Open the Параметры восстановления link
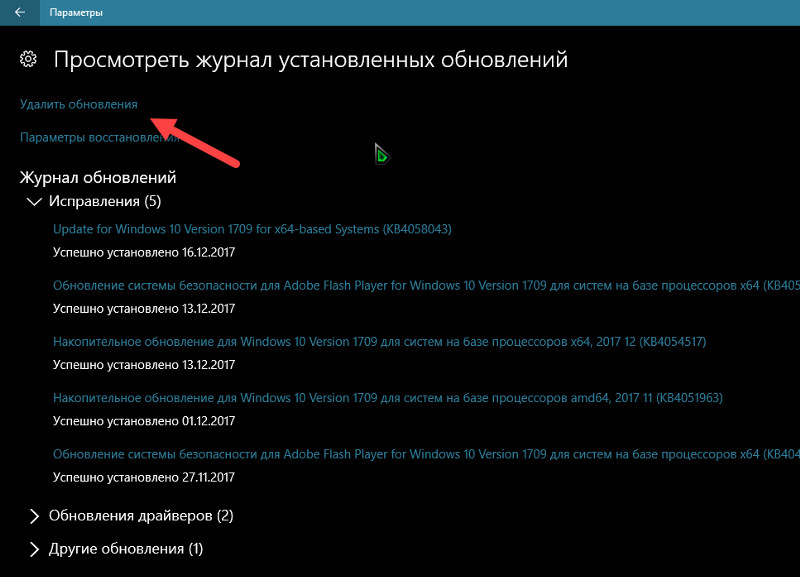The height and width of the screenshot is (577, 800). (99, 138)
